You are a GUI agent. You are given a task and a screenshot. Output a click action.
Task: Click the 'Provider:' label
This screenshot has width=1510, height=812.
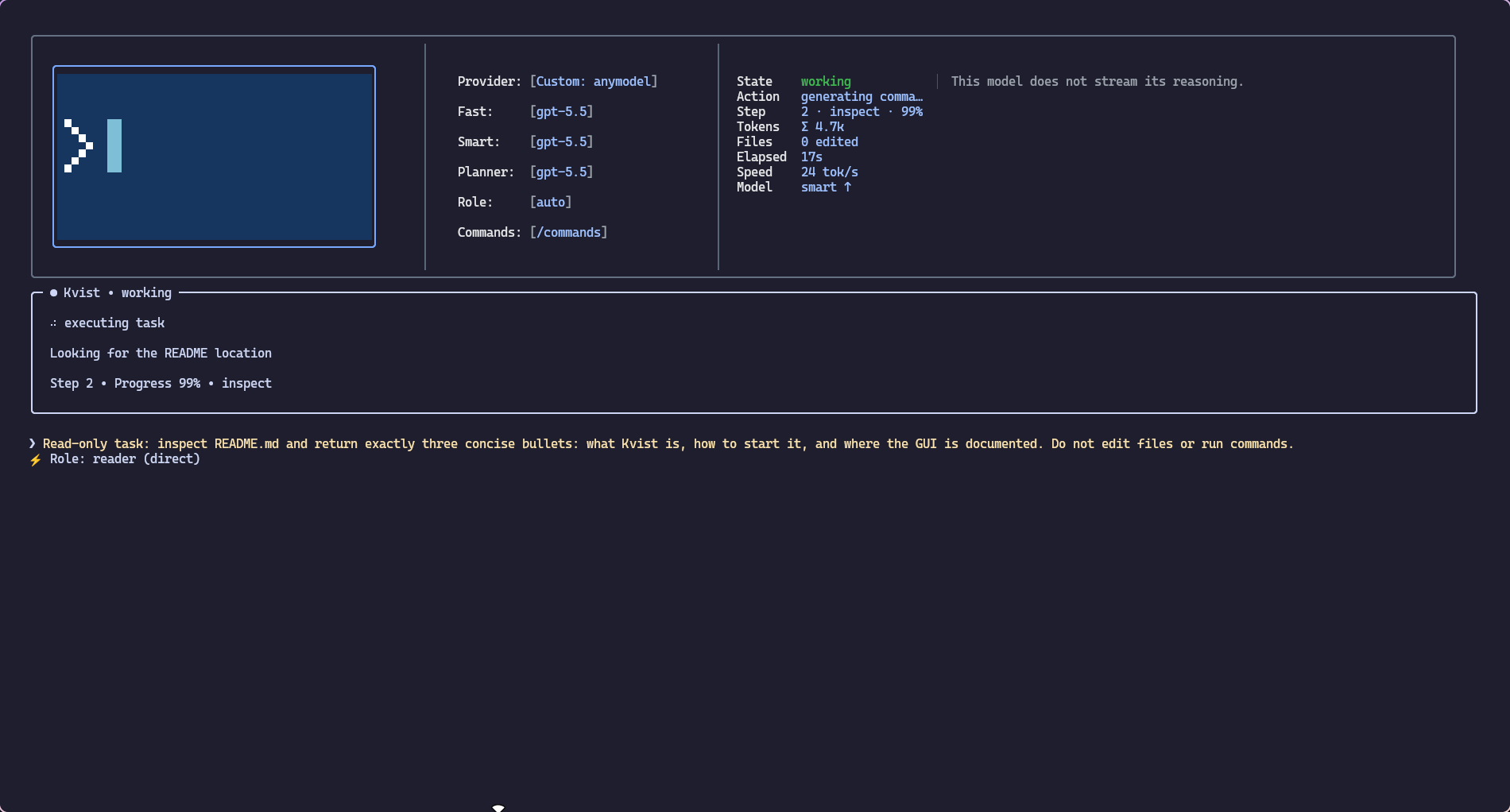[x=490, y=81]
